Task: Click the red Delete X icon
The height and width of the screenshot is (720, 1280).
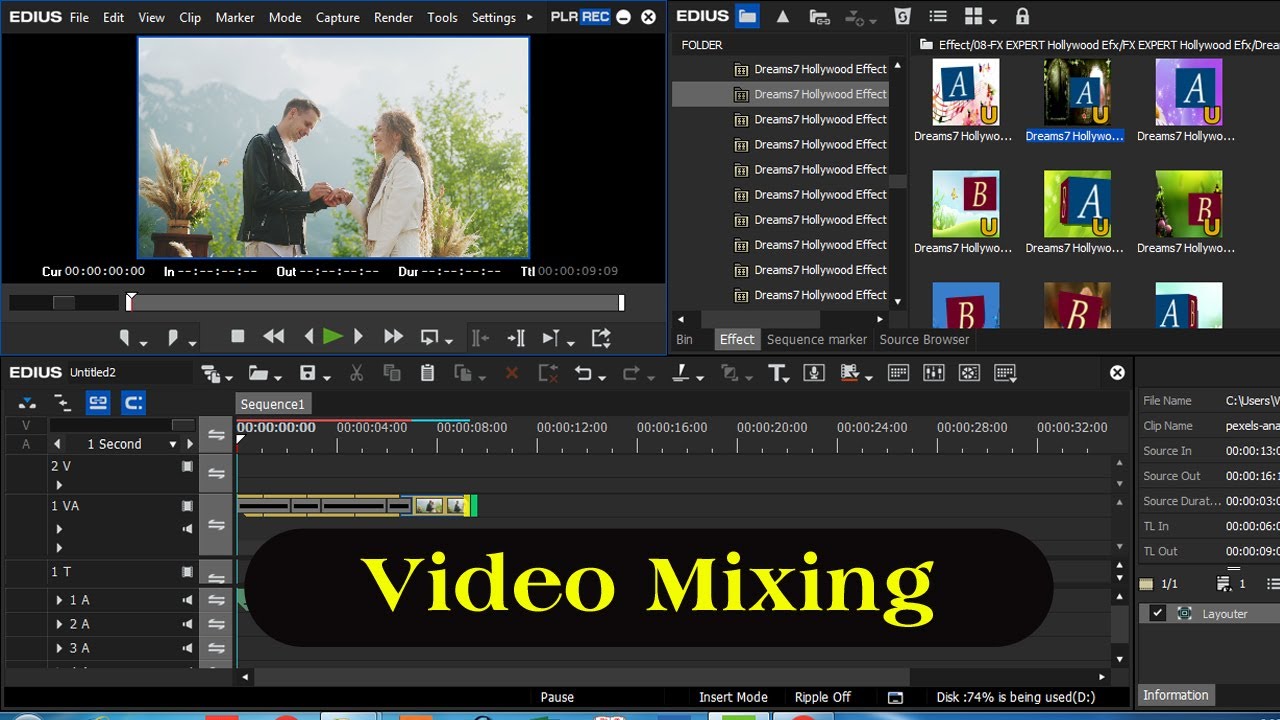Action: point(512,373)
